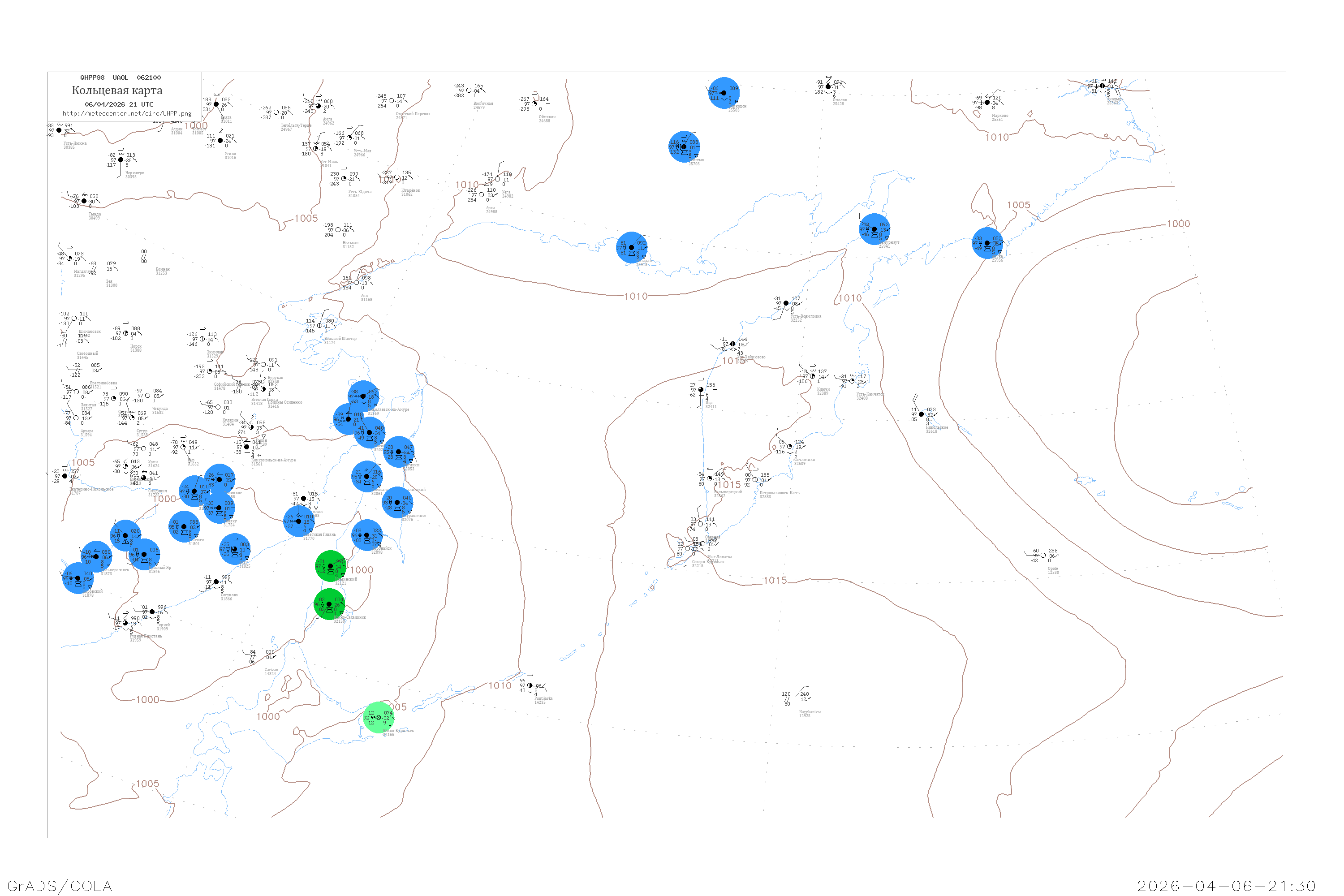The width and height of the screenshot is (1344, 896).
Task: Select the Поронайск blue station circle
Action: [367, 535]
